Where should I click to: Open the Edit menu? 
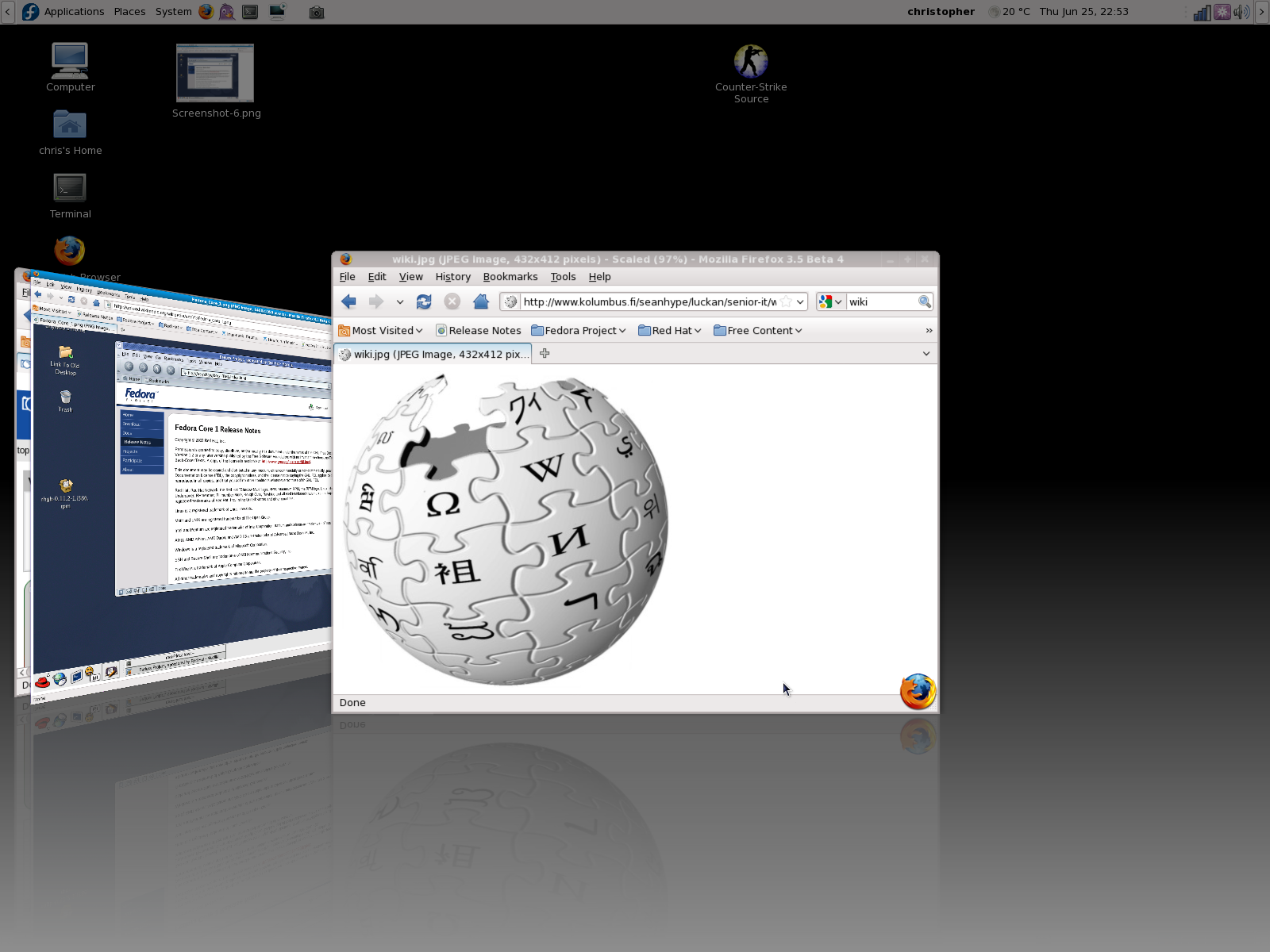tap(377, 277)
